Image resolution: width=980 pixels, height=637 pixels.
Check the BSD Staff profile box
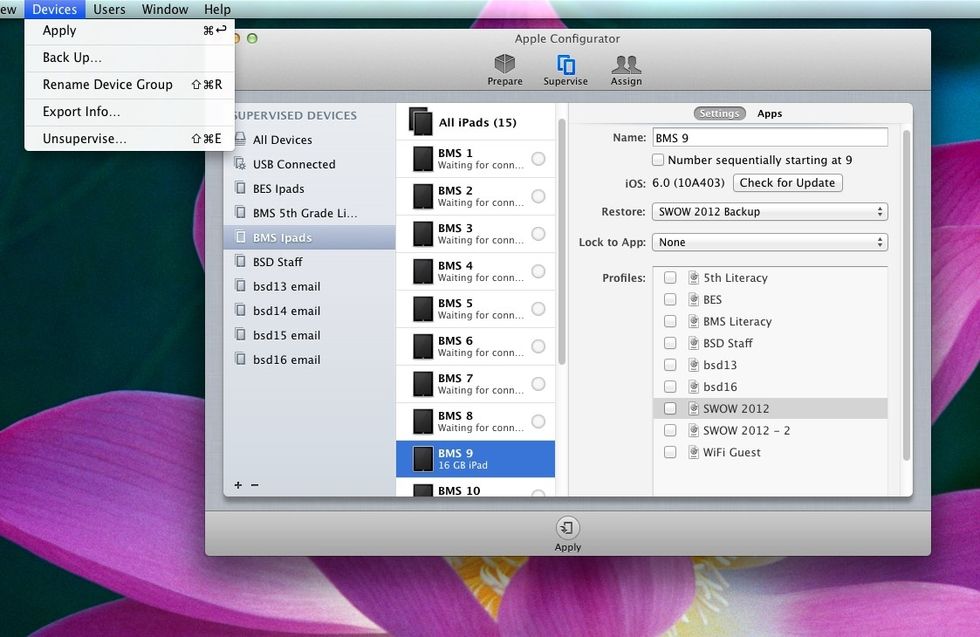pyautogui.click(x=670, y=343)
